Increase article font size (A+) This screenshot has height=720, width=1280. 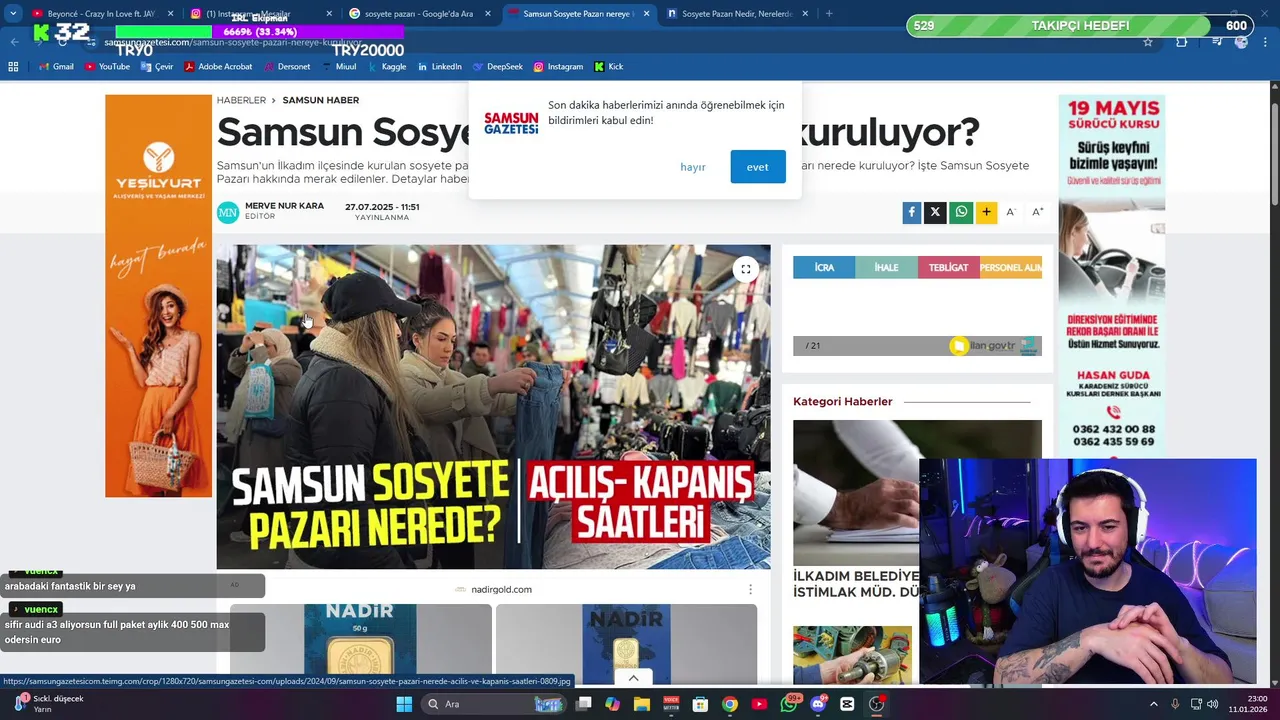tap(1038, 212)
